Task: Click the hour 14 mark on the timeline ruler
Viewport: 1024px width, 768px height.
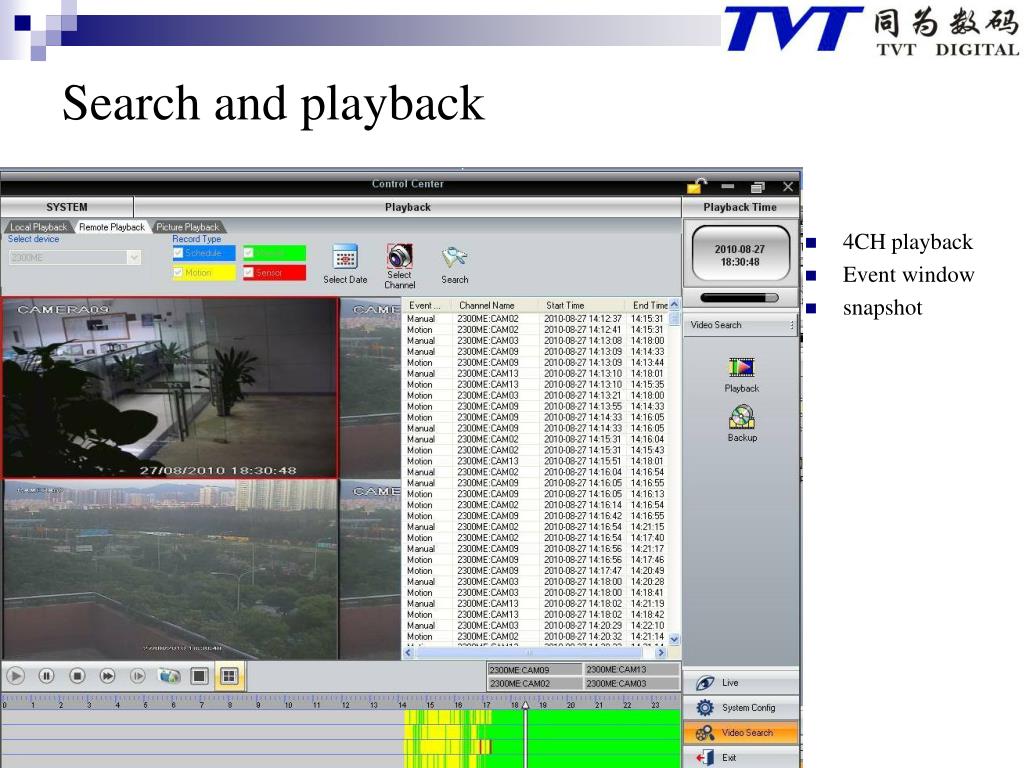Action: (402, 704)
